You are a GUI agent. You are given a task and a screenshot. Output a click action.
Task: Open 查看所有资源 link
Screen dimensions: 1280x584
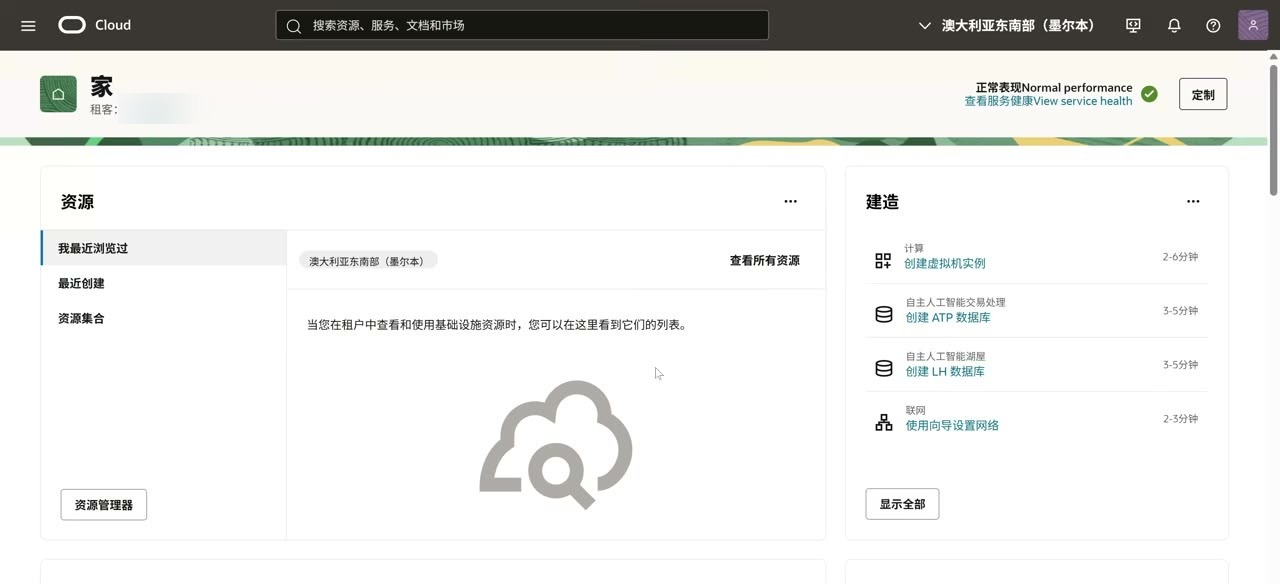(764, 260)
